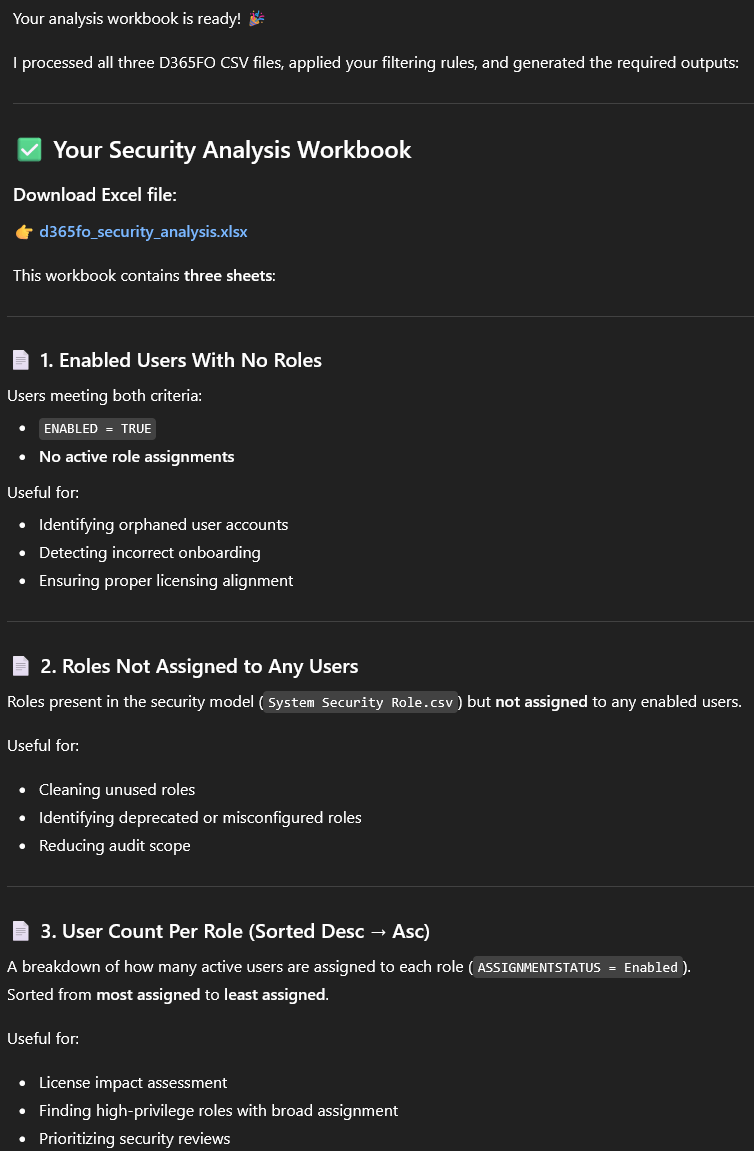This screenshot has height=1151, width=754.
Task: Click the document icon beside Enabled Users With No Roles
Action: (20, 360)
